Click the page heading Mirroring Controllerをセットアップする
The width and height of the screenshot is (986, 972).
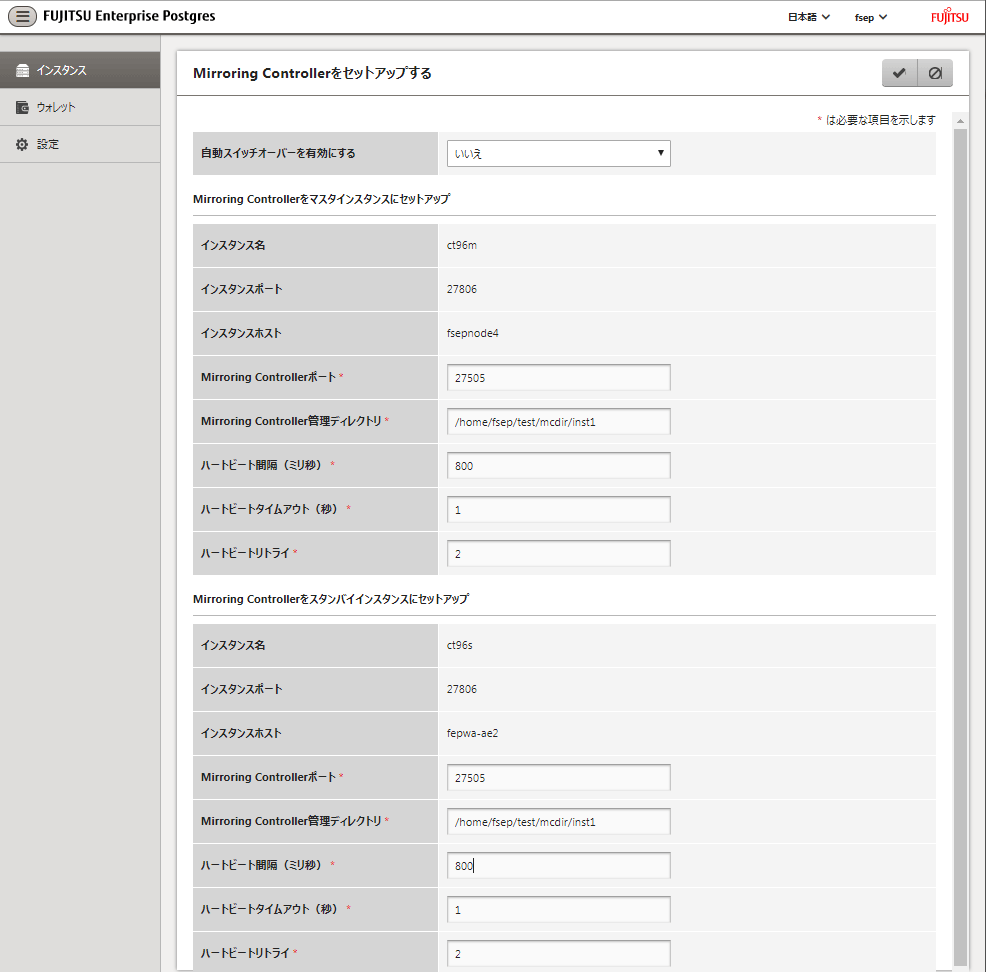312,73
